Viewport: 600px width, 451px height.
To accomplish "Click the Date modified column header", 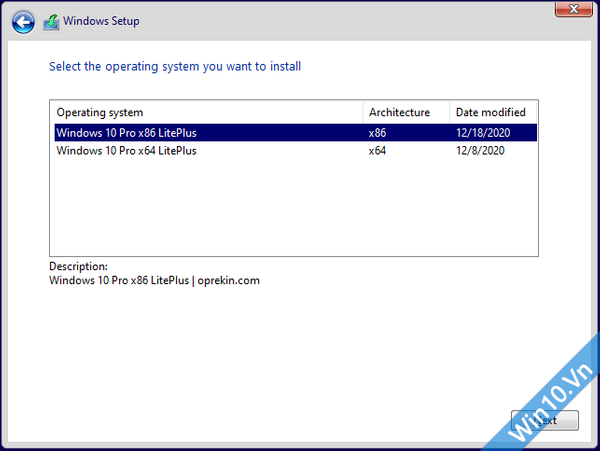I will 490,112.
